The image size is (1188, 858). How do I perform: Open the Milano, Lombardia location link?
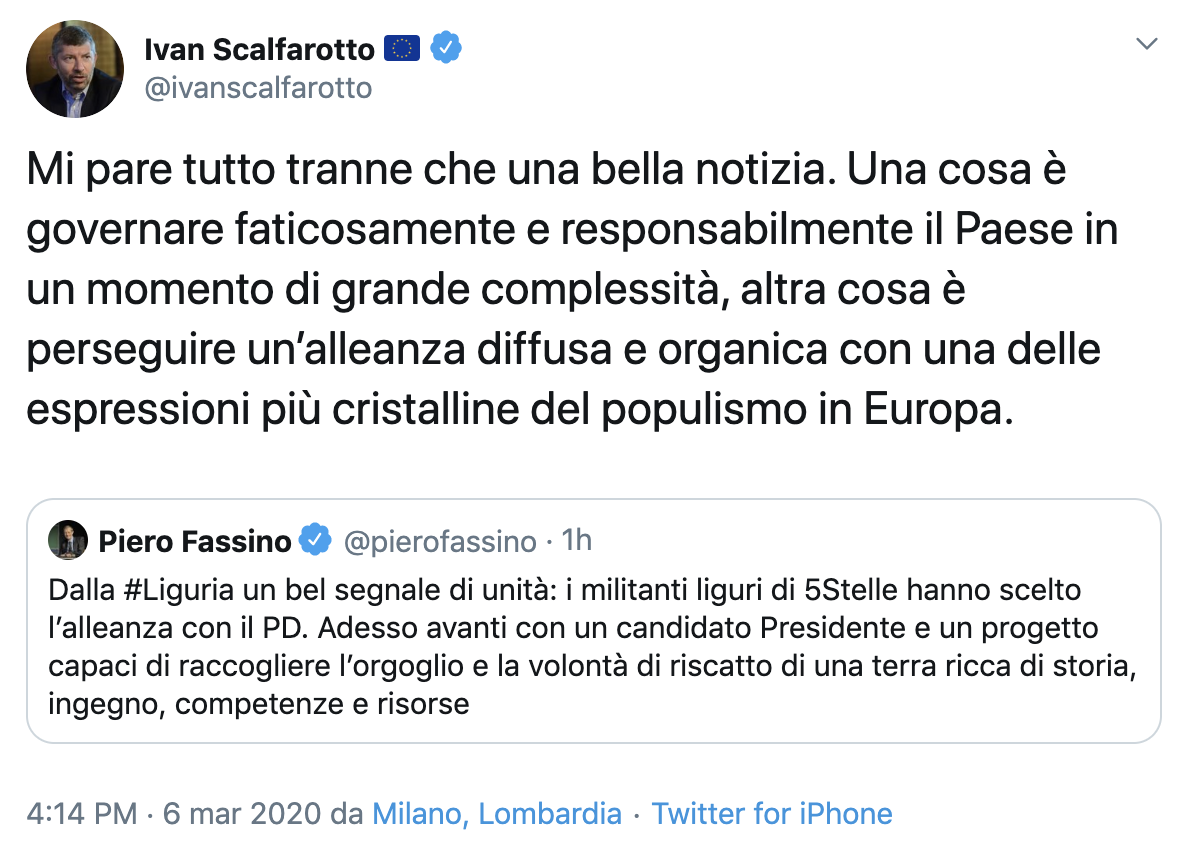point(497,814)
